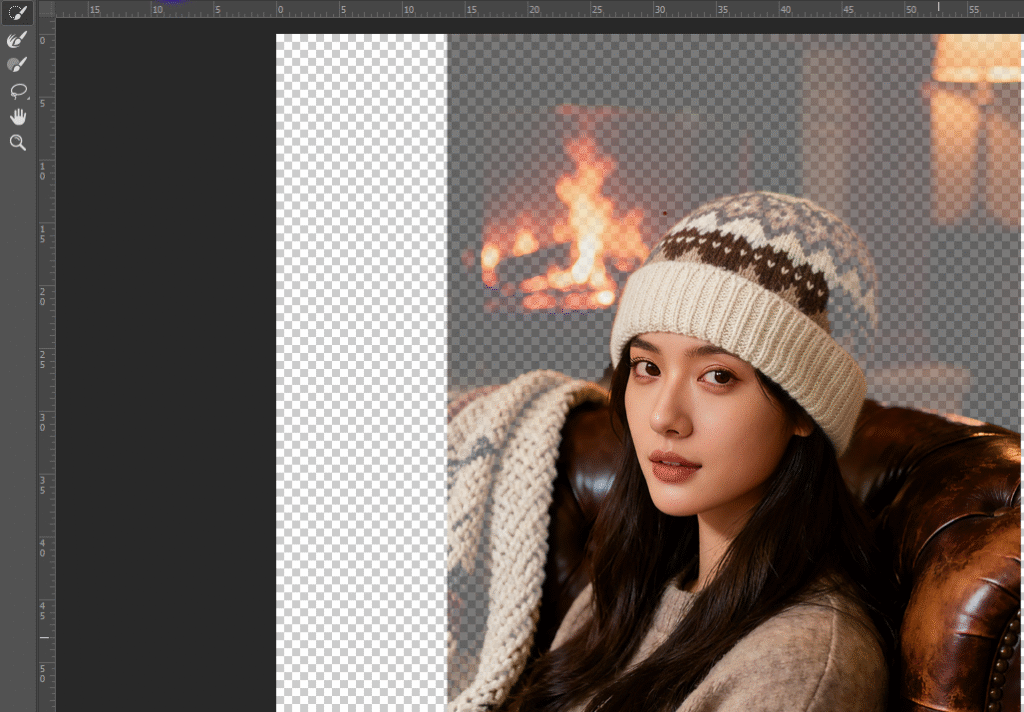Switch to the Hand tool

(17, 117)
